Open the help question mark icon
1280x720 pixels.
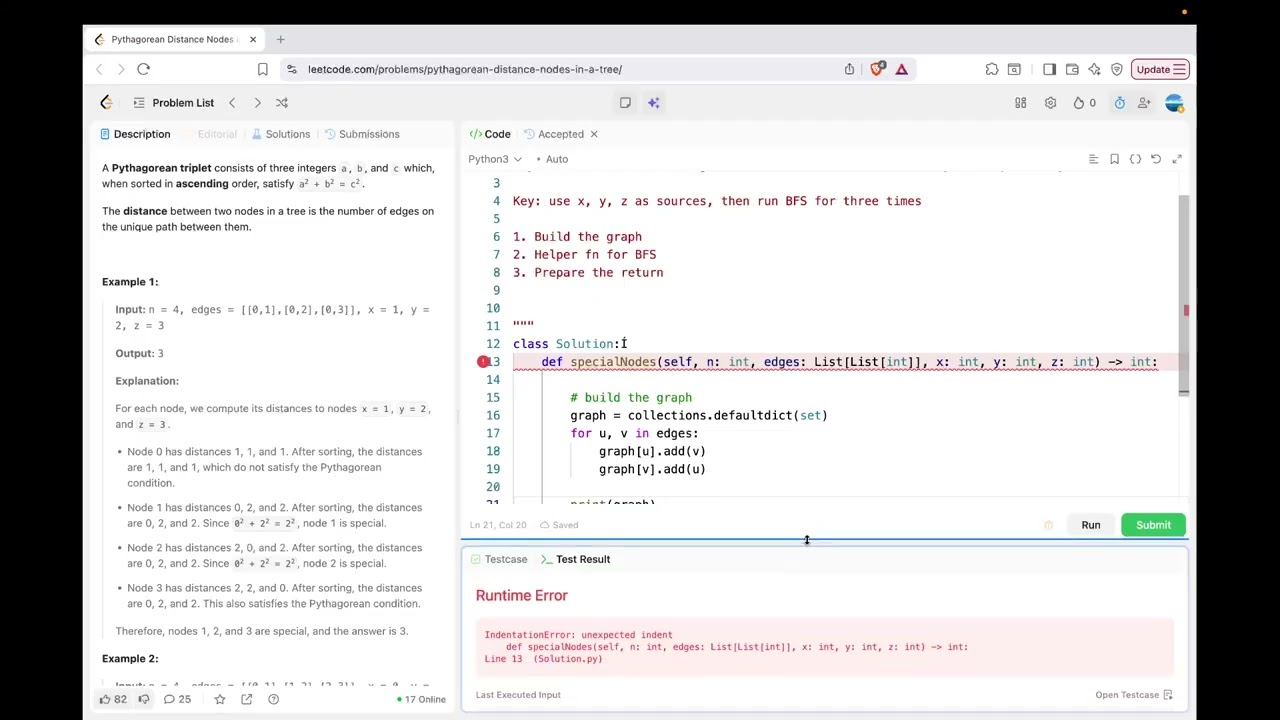click(x=273, y=699)
